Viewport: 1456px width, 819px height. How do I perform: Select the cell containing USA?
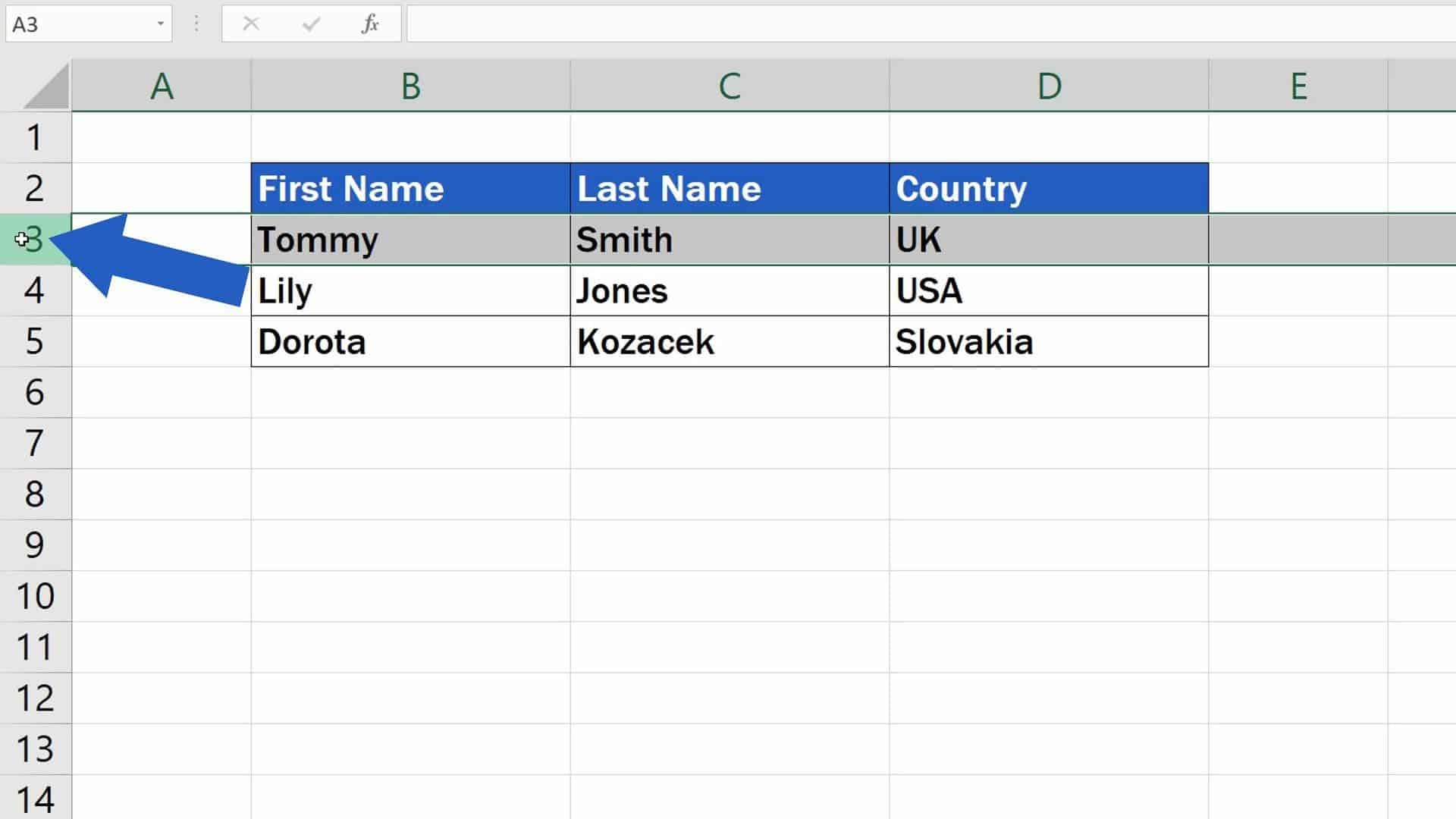point(1048,290)
